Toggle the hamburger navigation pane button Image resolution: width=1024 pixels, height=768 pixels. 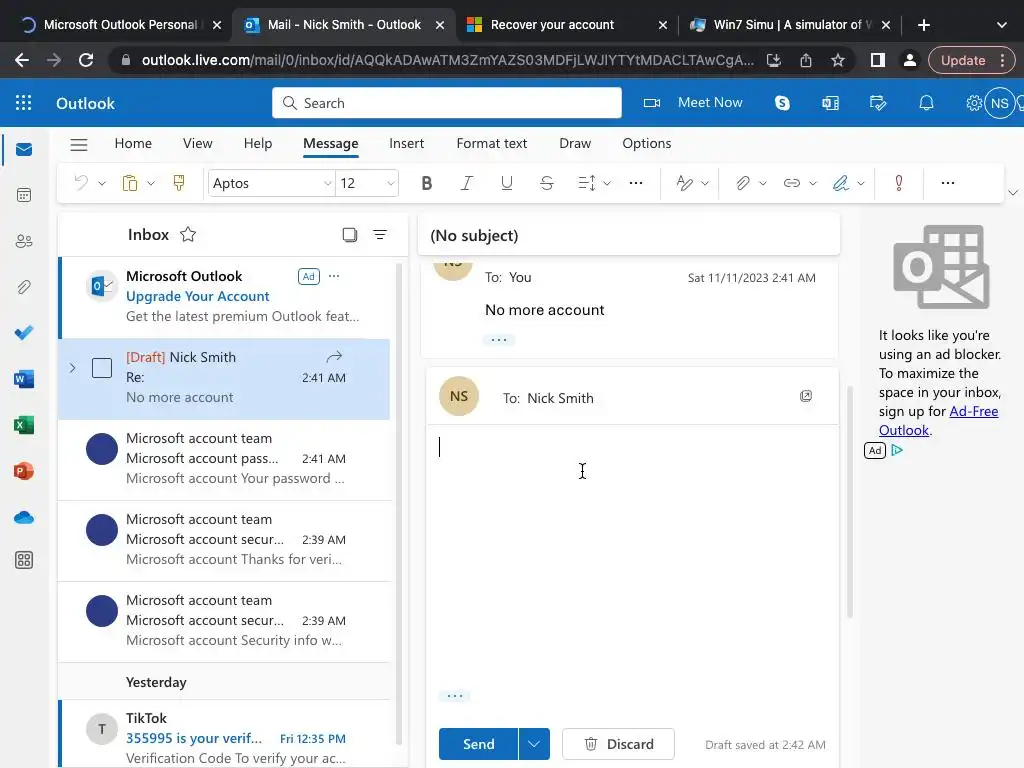(x=79, y=144)
